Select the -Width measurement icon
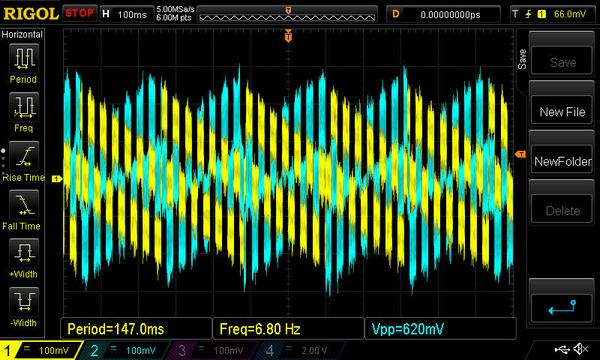 (24, 301)
